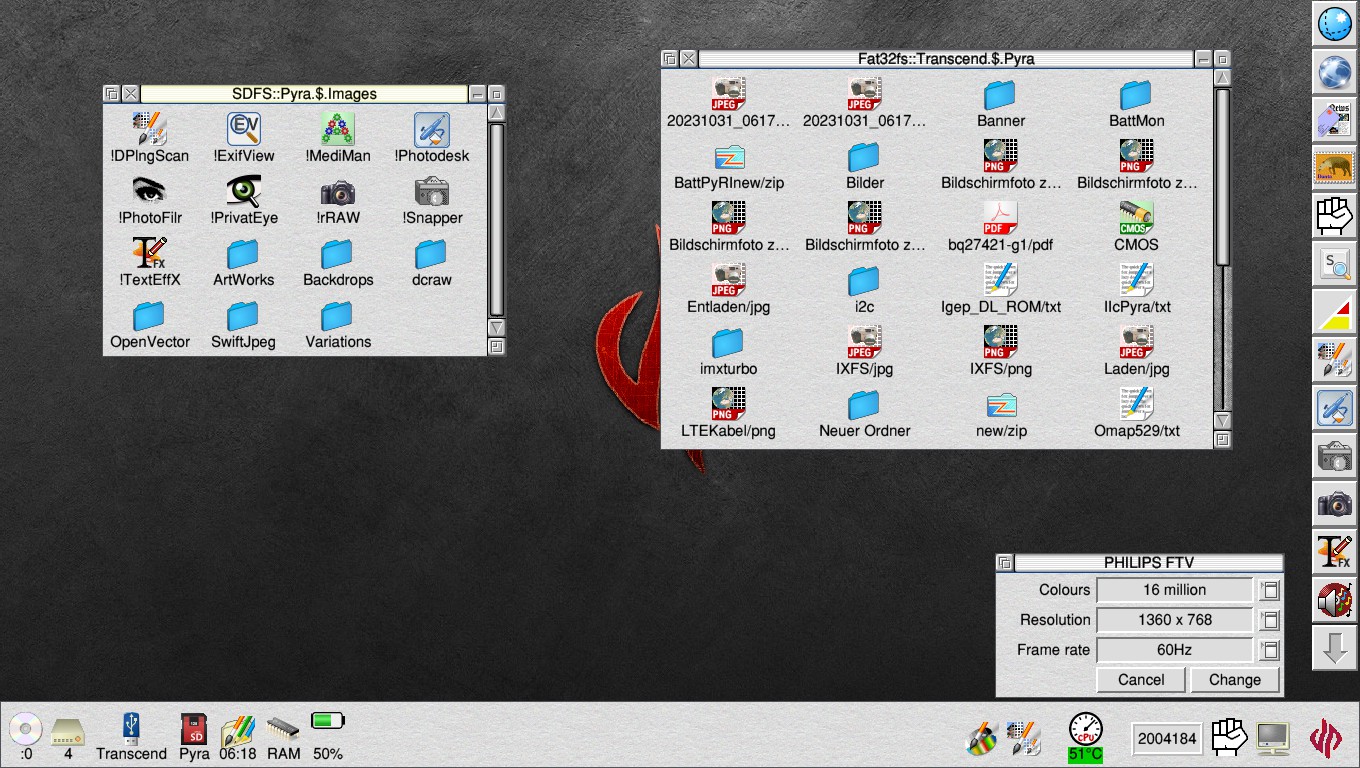Open the Colours popup menu button

[1270, 590]
